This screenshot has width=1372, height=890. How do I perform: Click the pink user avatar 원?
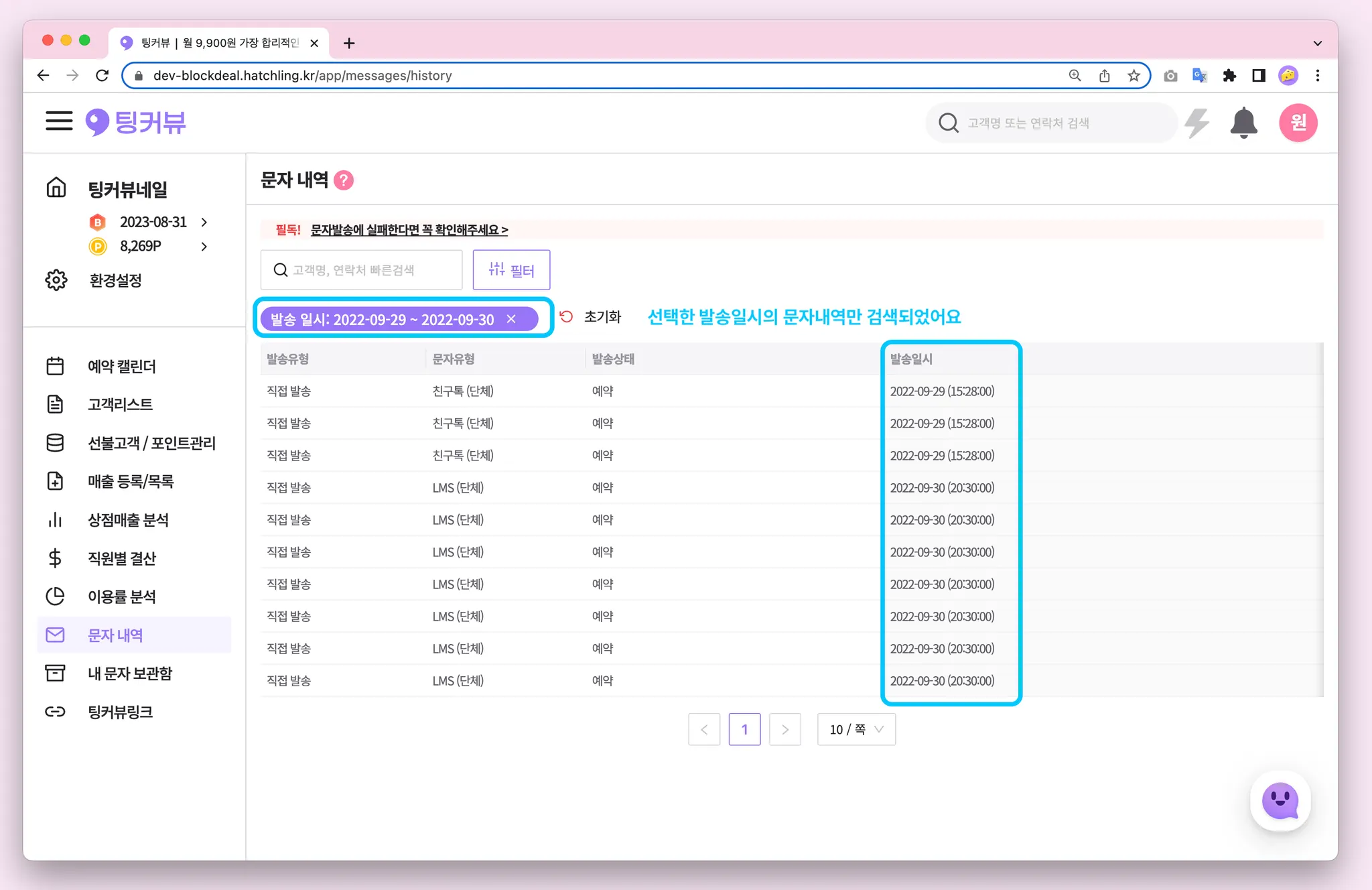coord(1298,123)
